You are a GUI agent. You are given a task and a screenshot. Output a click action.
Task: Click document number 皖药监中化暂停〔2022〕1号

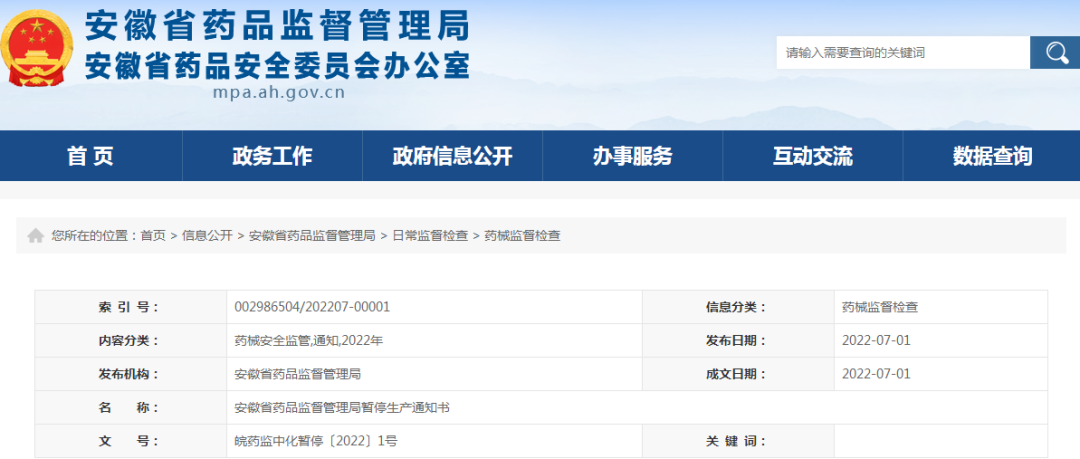(316, 441)
